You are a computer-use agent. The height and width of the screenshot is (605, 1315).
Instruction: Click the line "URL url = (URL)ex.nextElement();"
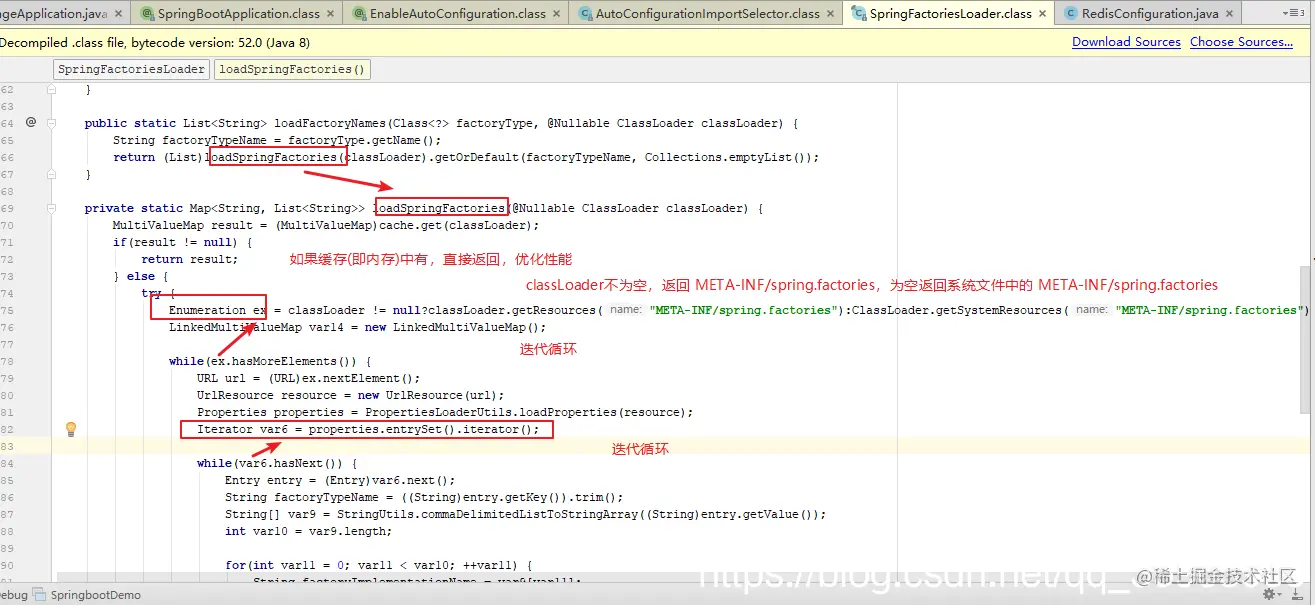309,378
